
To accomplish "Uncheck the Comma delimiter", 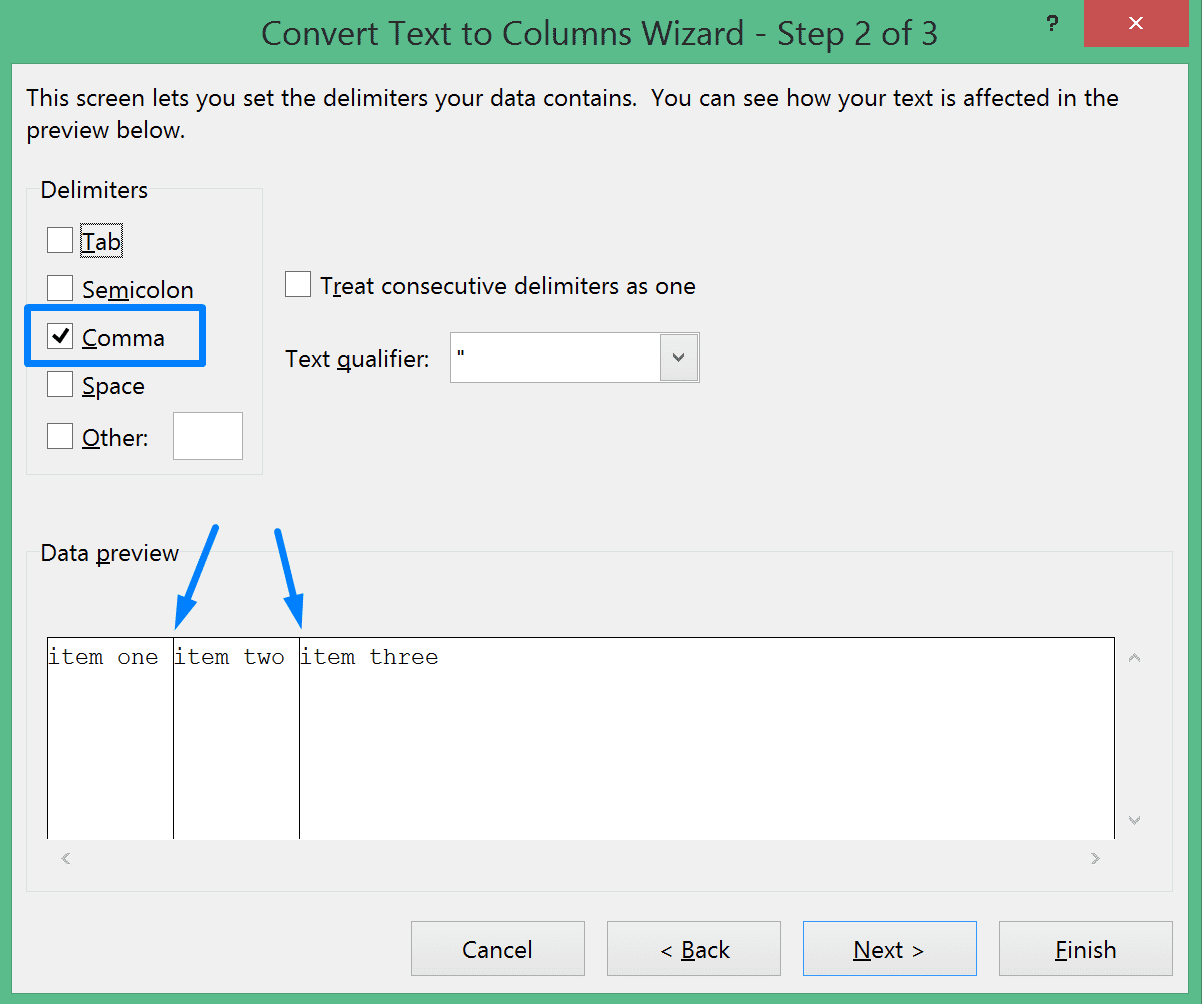I will tap(60, 337).
